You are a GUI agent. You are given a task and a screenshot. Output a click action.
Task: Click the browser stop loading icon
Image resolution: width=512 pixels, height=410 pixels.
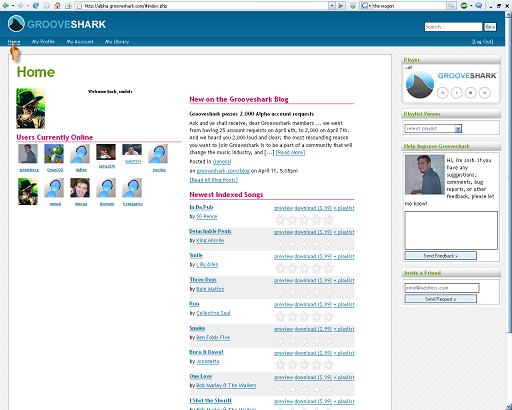coord(47,5)
